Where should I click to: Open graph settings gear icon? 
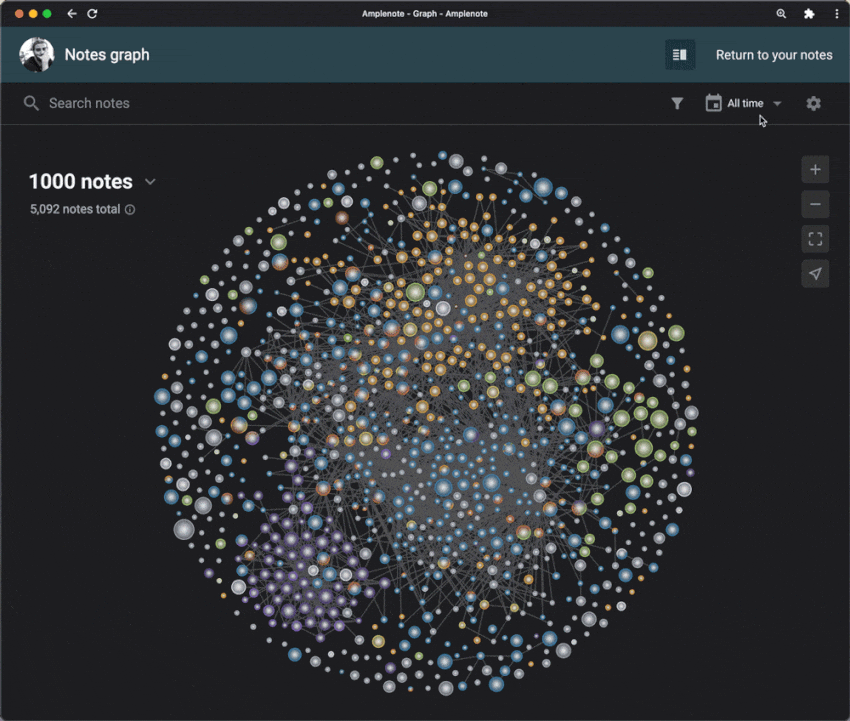813,103
